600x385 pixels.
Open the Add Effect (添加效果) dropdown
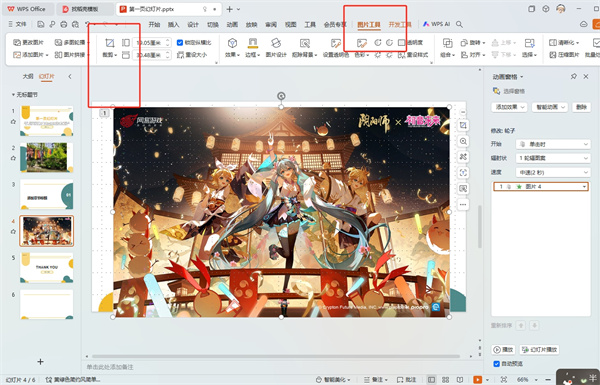509,107
